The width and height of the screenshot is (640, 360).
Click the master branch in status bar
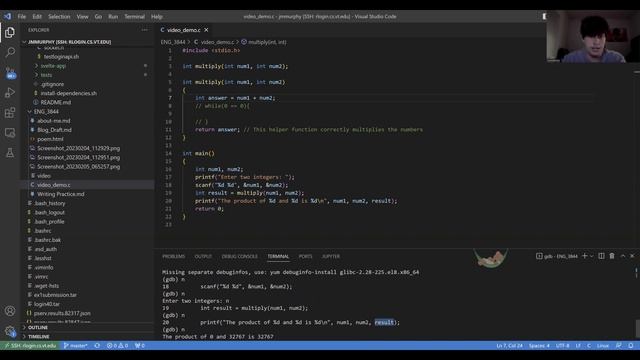76,346
